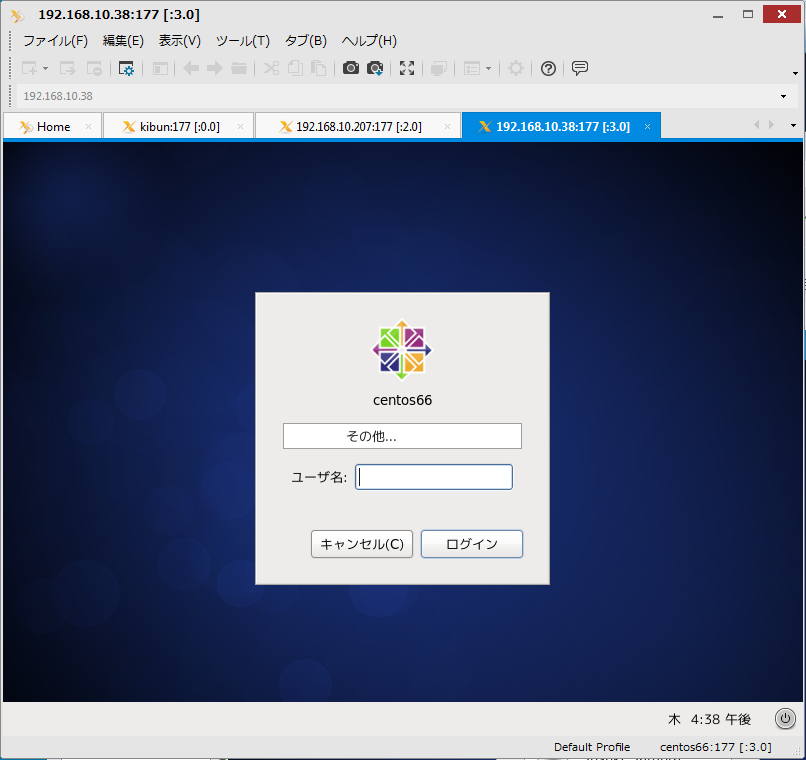This screenshot has height=760, width=806.
Task: Click camera with download arrow icon
Action: [375, 68]
